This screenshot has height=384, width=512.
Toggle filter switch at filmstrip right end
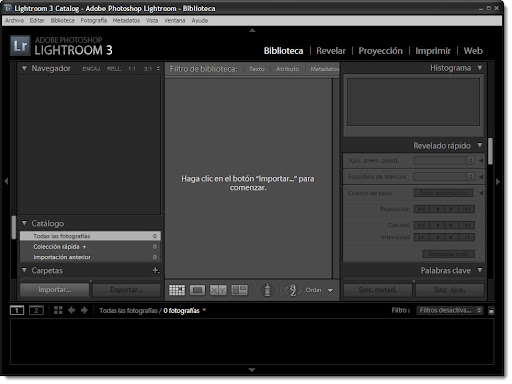pos(491,310)
